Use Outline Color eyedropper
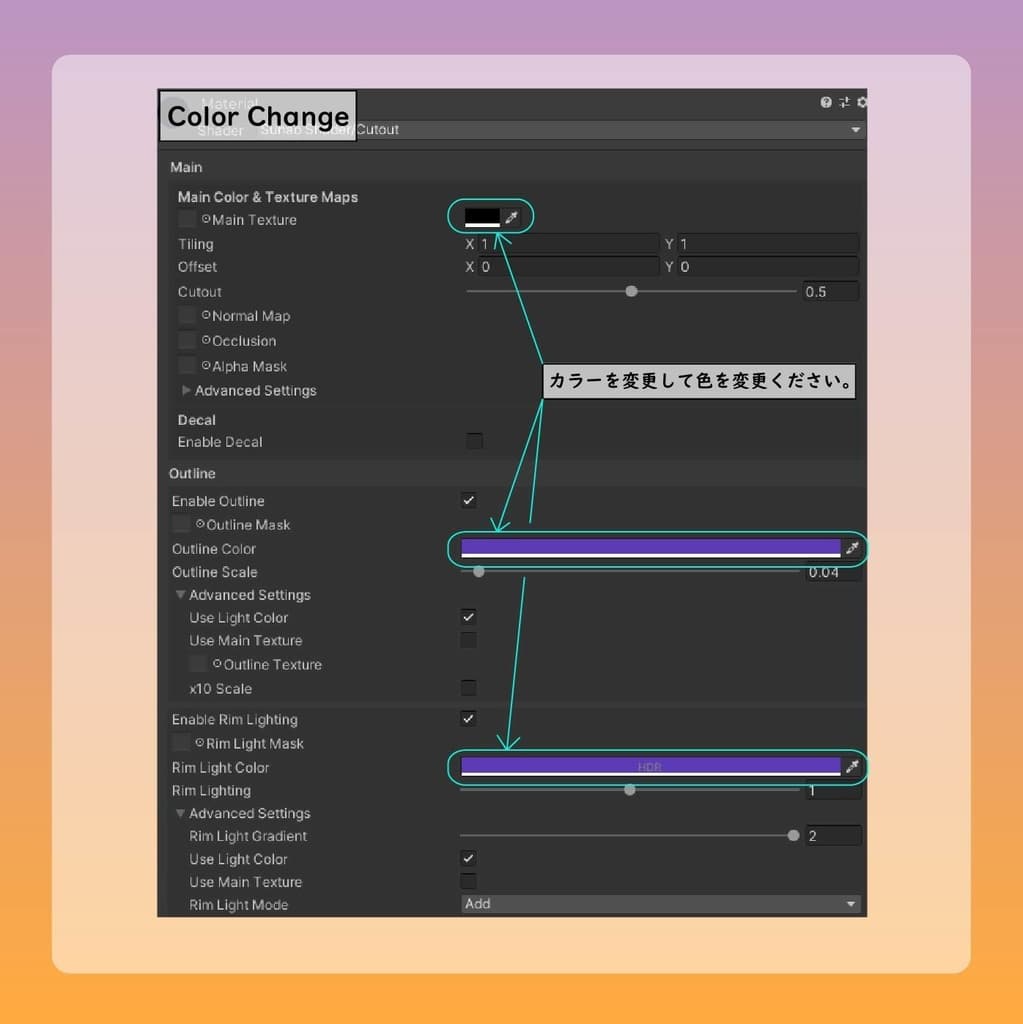Viewport: 1023px width, 1024px height. click(x=852, y=549)
